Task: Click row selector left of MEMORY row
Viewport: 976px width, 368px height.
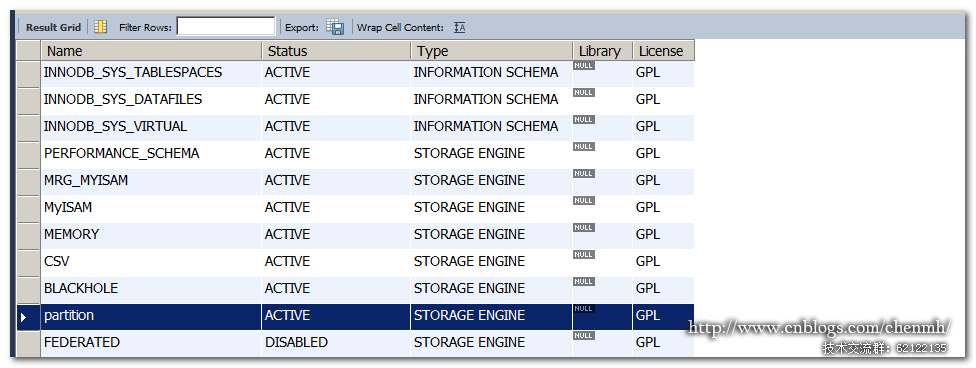Action: 28,235
